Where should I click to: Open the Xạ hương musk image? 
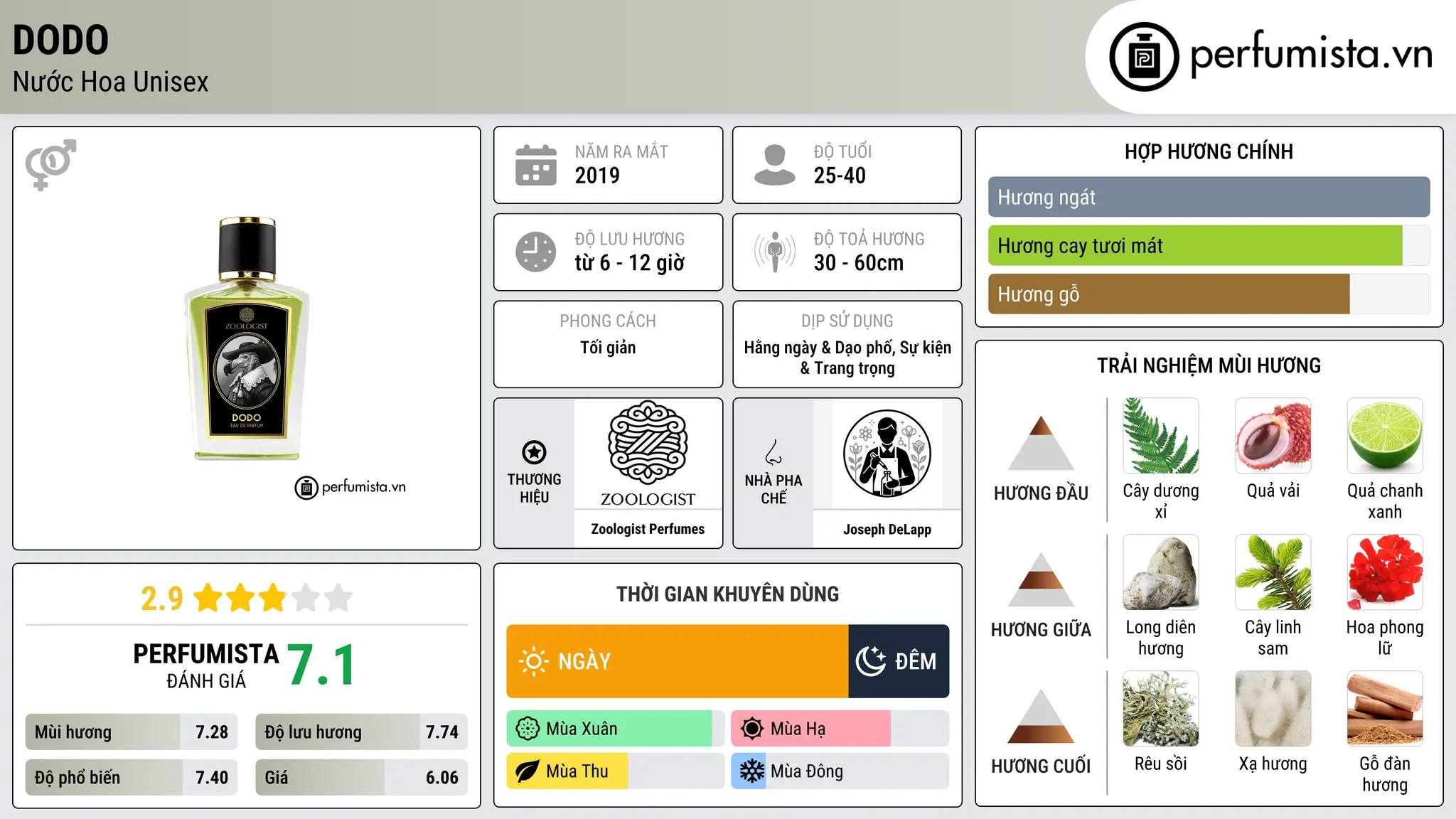point(1273,709)
